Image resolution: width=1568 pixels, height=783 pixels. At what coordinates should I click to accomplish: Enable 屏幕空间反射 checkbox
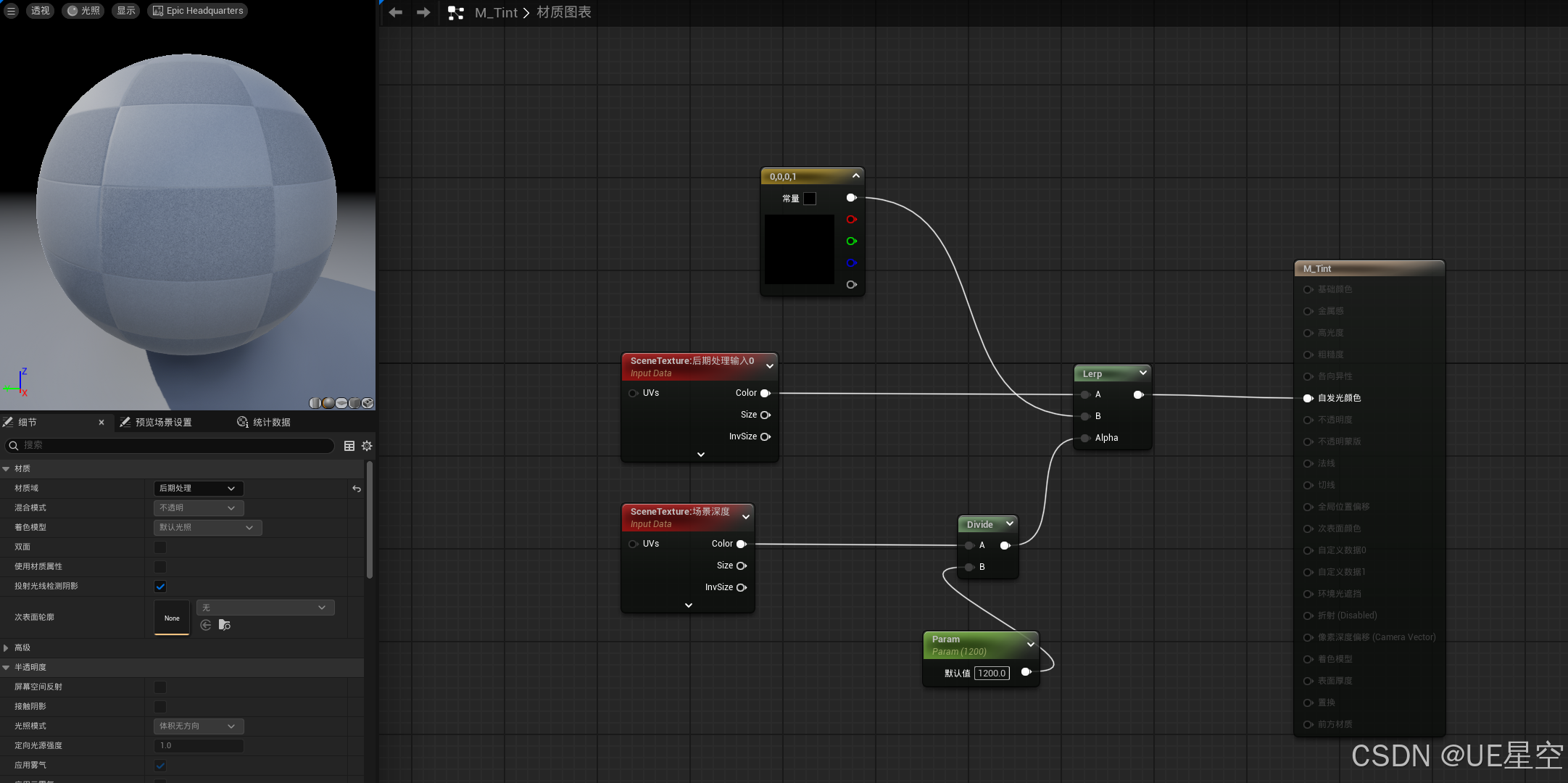point(160,687)
